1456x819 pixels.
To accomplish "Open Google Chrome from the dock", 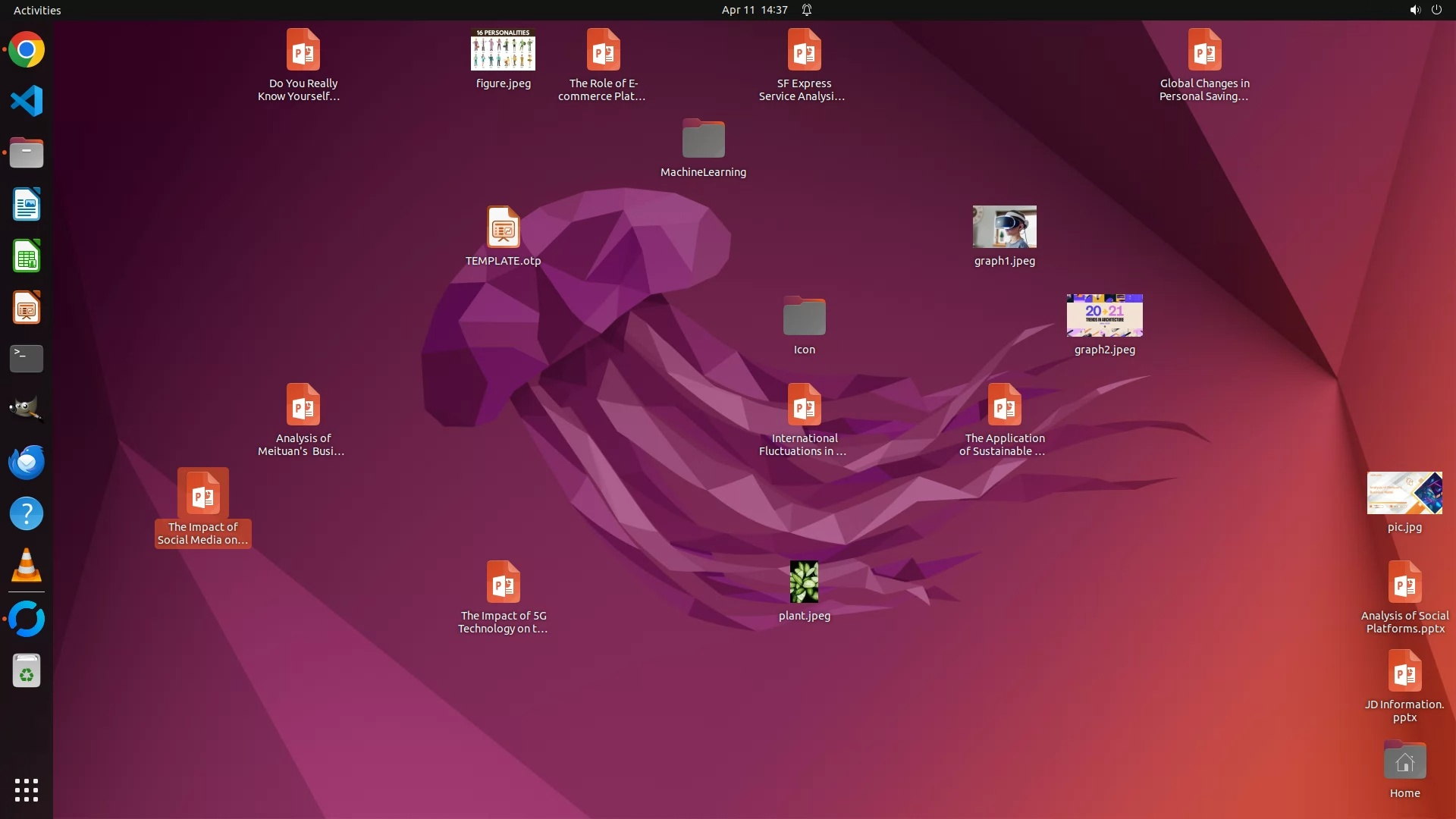I will pos(27,50).
